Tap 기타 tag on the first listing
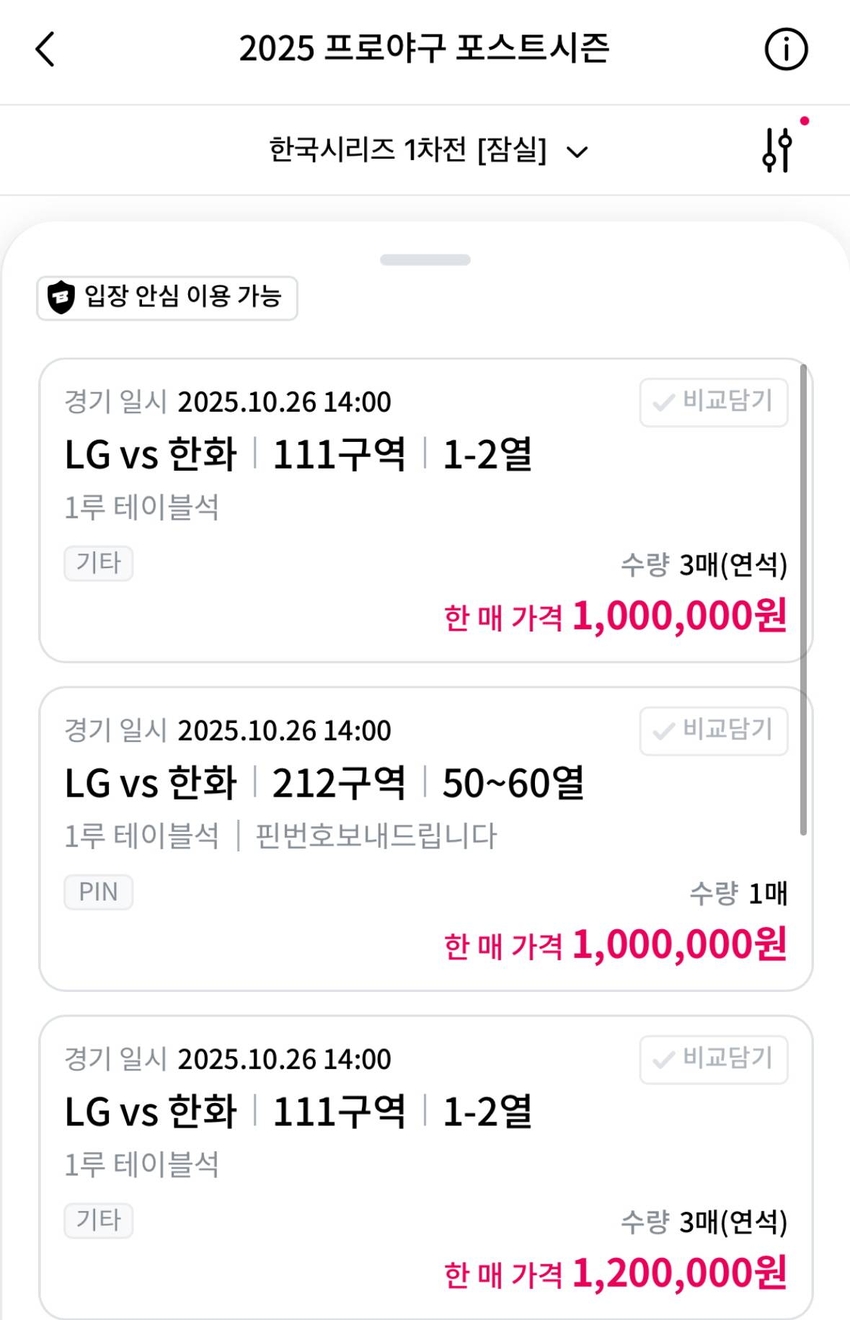Screen dimensions: 850x1320 [x=98, y=563]
